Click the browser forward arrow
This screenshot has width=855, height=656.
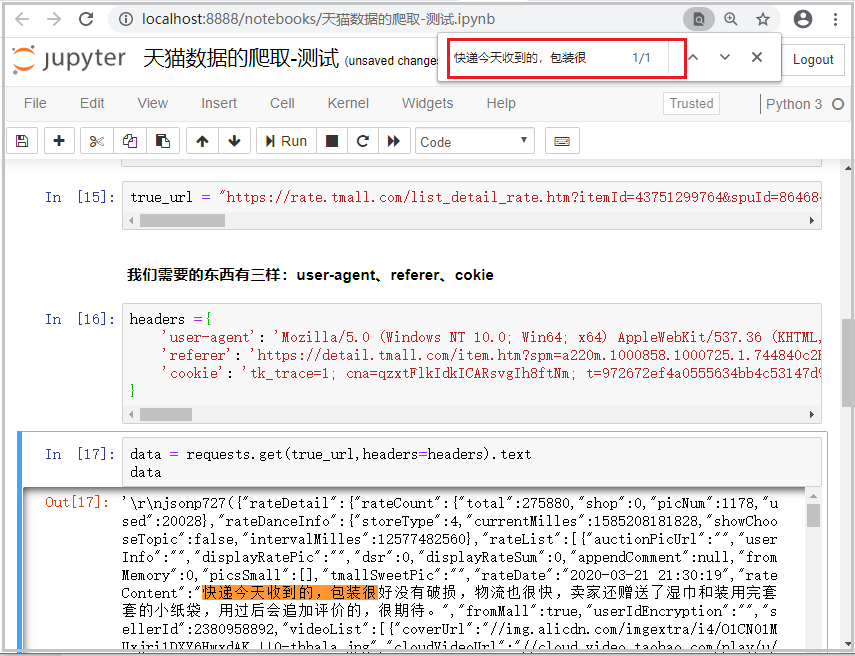[54, 19]
